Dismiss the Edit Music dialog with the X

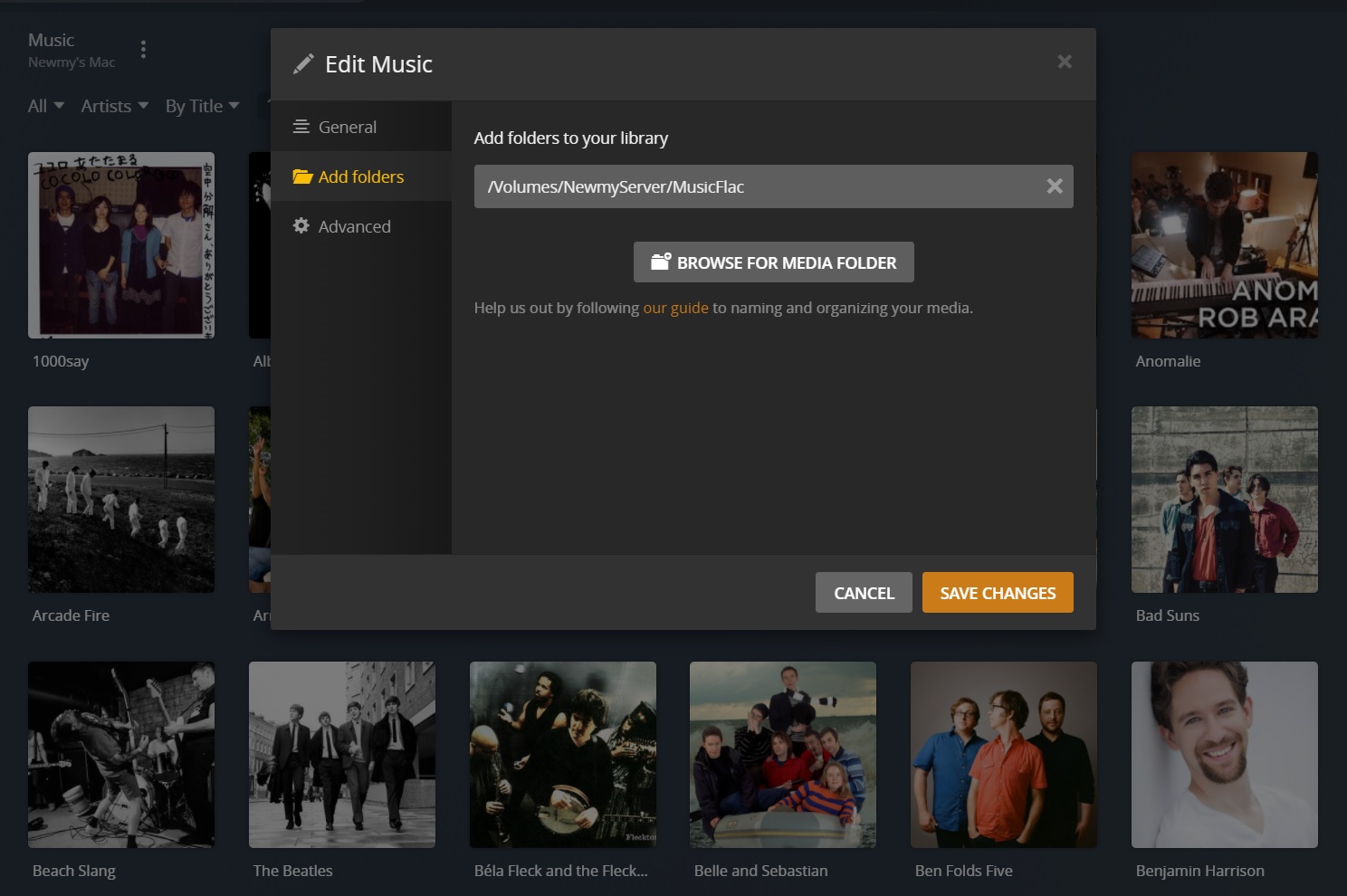(x=1065, y=62)
